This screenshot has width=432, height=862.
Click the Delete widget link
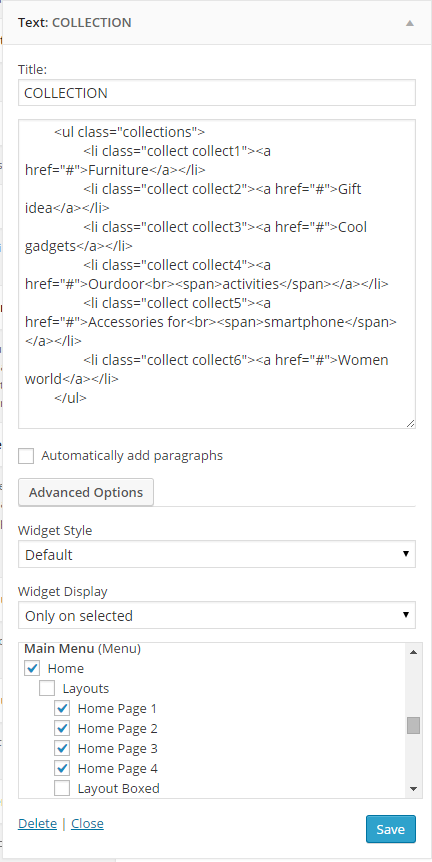[x=37, y=823]
